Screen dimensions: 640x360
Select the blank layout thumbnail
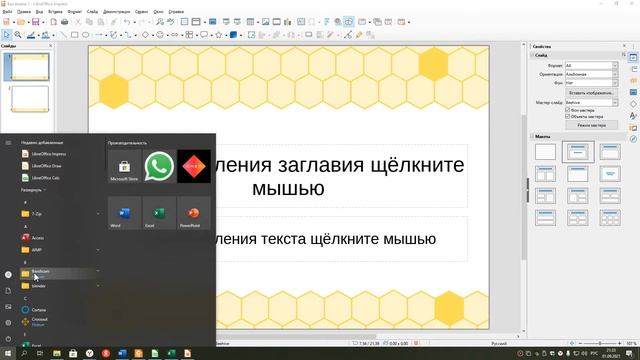click(545, 152)
